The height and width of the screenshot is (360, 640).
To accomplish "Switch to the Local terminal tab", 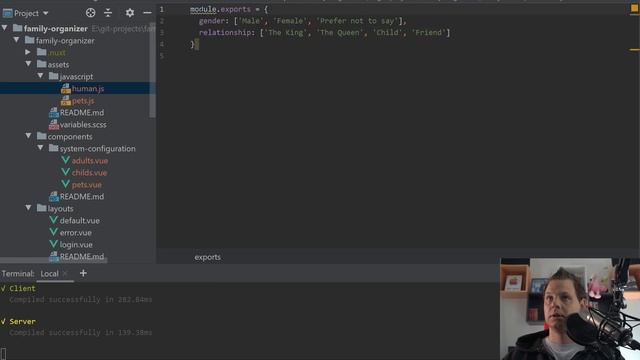I will pyautogui.click(x=49, y=274).
